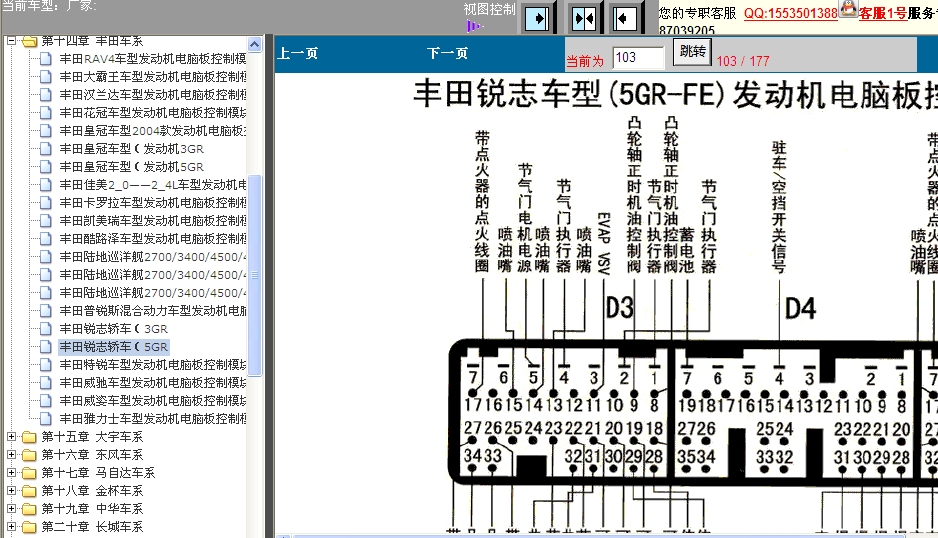
Task: Click document icon beside 丰田凯美瑞车型
Action: [45, 220]
